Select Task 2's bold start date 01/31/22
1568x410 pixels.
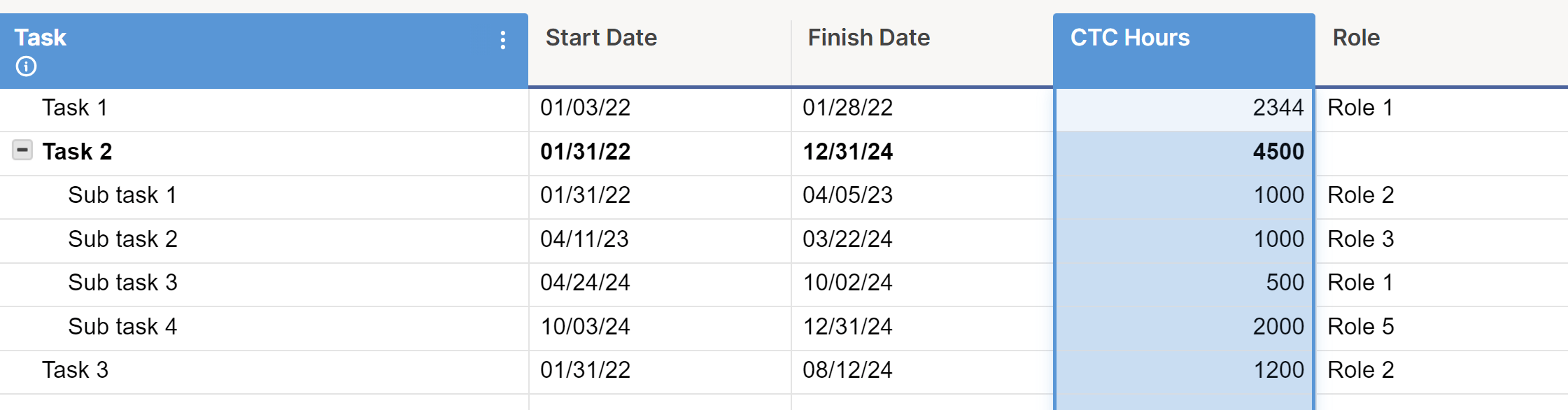(x=586, y=152)
